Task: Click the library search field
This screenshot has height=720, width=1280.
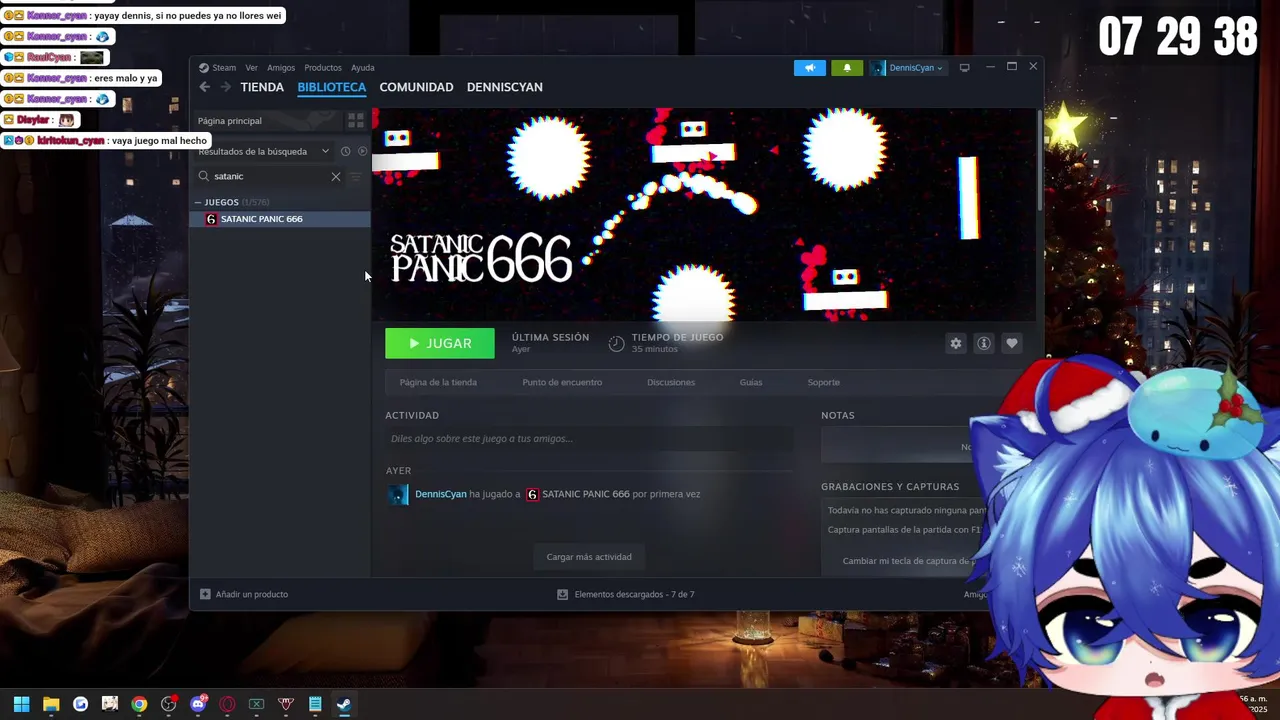Action: pyautogui.click(x=270, y=176)
